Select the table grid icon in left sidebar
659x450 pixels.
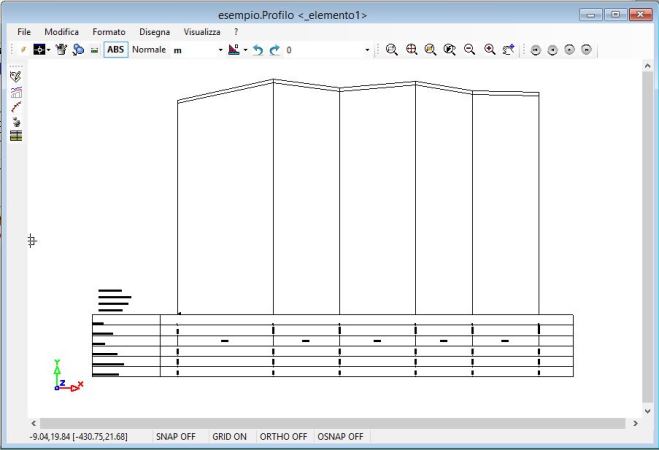pyautogui.click(x=16, y=136)
